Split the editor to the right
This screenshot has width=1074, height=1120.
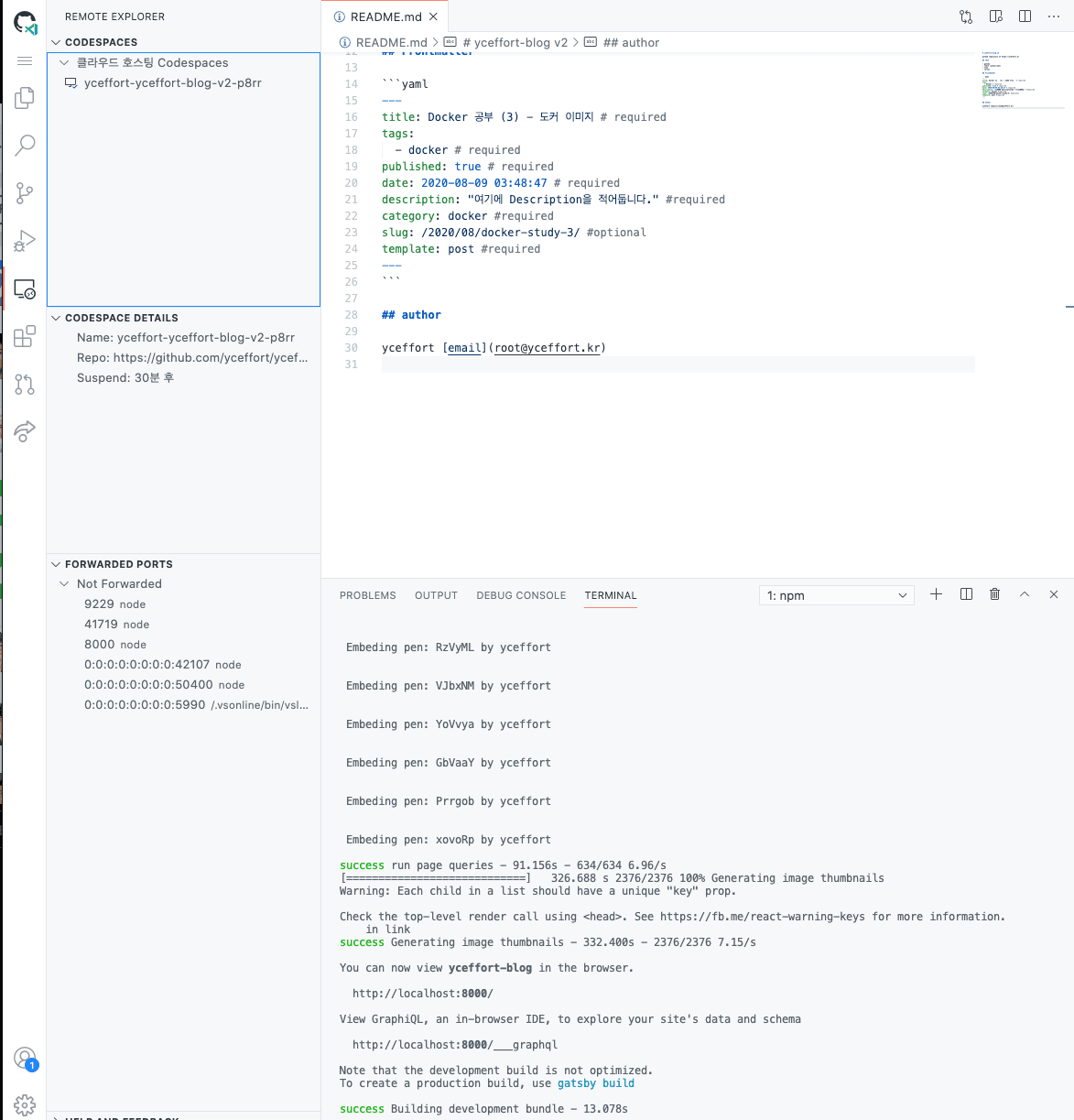pyautogui.click(x=1025, y=16)
